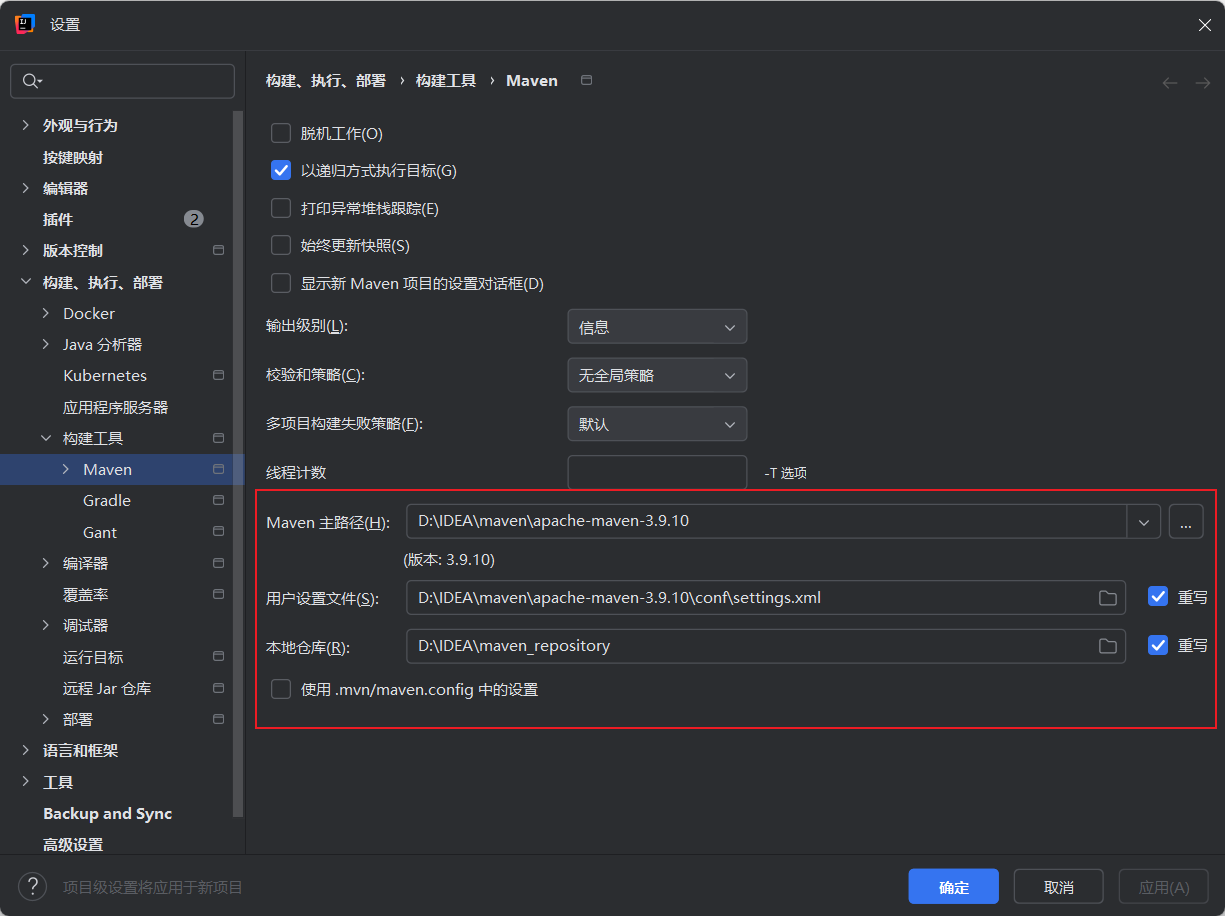Click the project-level icon beside 远程 Jar 仓库
Image resolution: width=1225 pixels, height=916 pixels.
point(218,688)
